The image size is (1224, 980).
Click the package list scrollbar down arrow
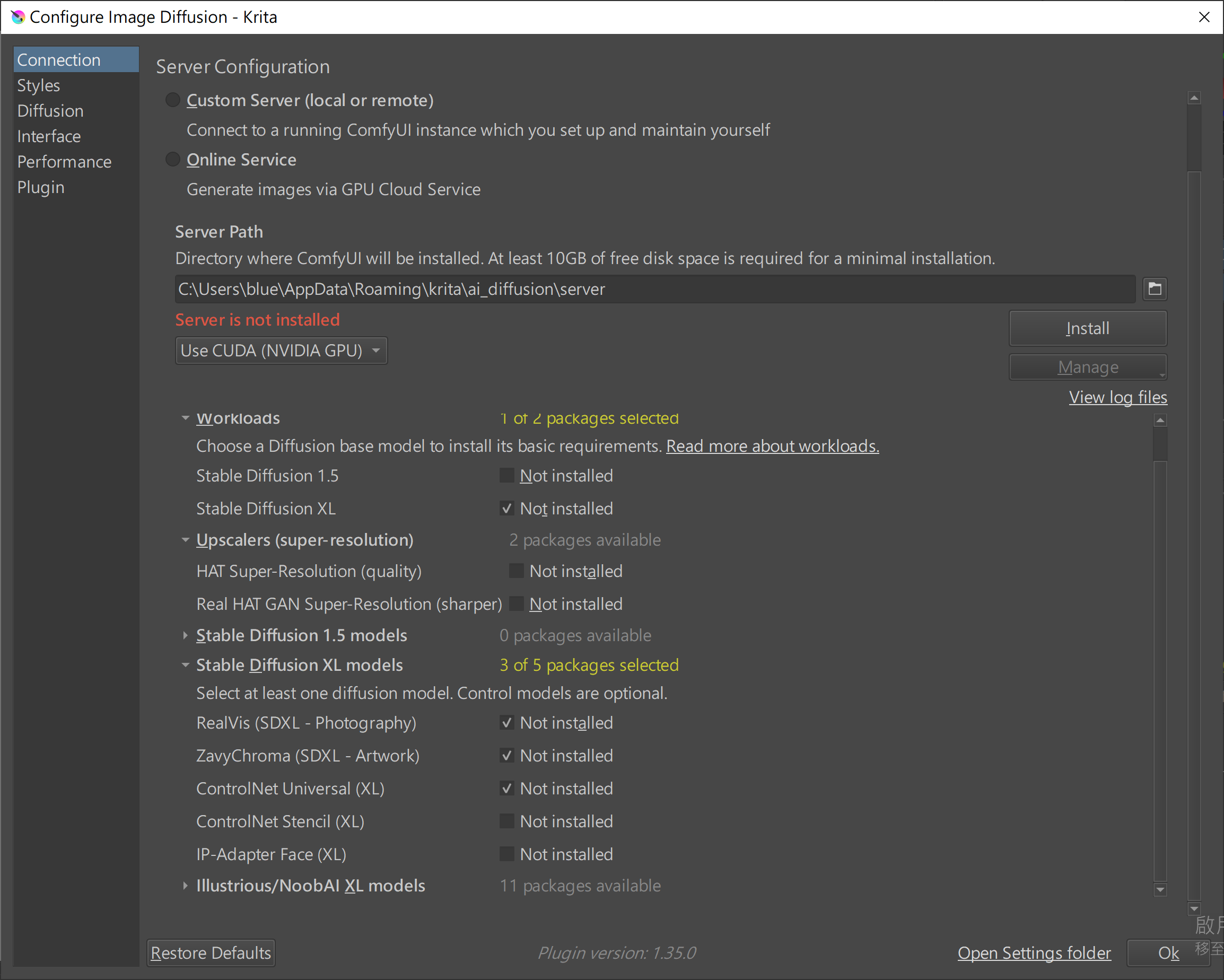pos(1160,890)
